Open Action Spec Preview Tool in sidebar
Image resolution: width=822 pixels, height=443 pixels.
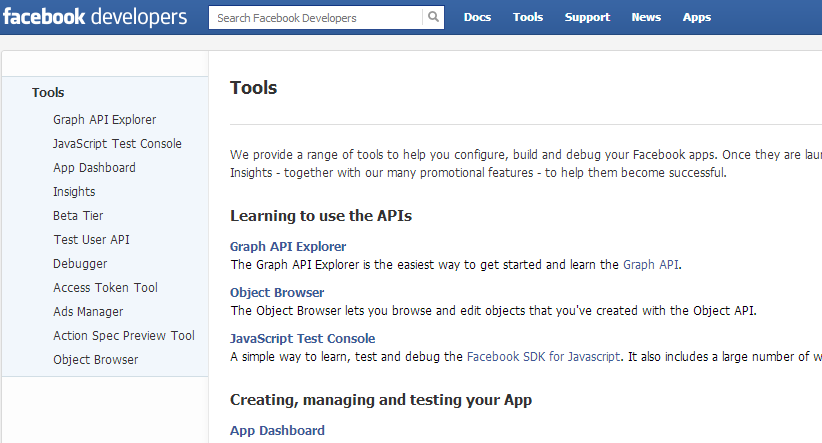pyautogui.click(x=124, y=336)
